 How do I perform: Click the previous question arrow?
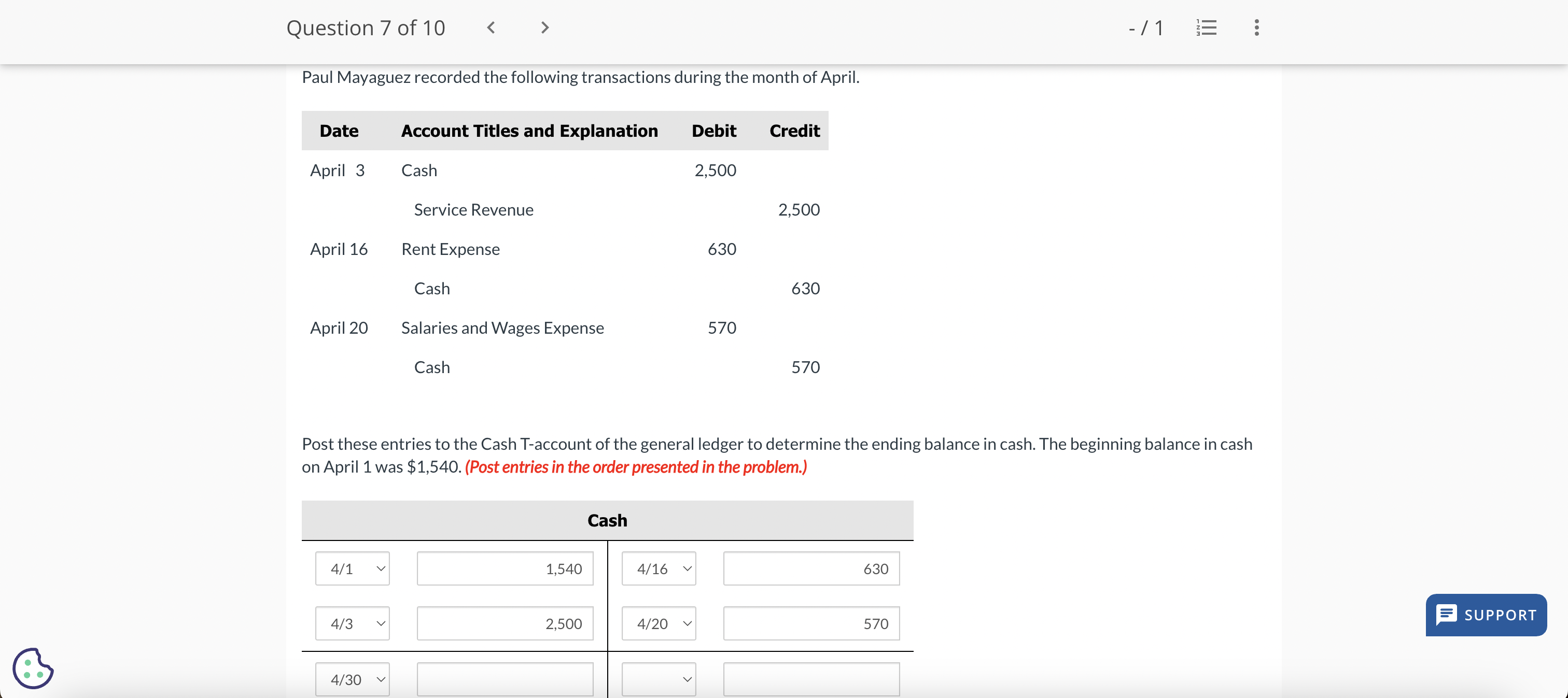pos(491,27)
